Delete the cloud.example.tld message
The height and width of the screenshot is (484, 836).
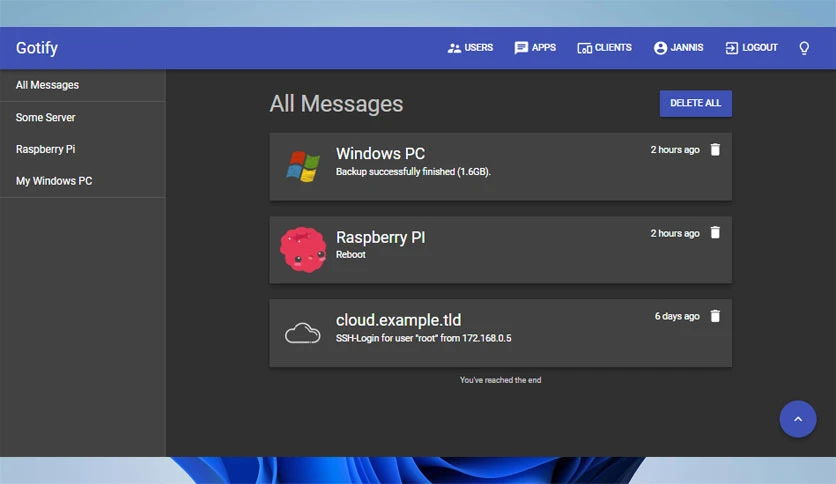(x=715, y=316)
